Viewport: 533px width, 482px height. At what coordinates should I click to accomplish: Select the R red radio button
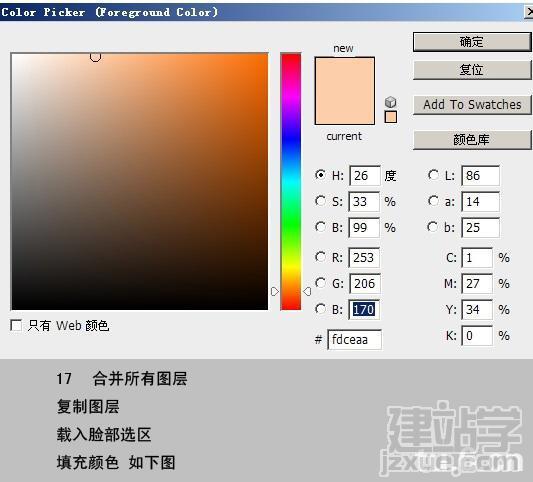tap(320, 257)
